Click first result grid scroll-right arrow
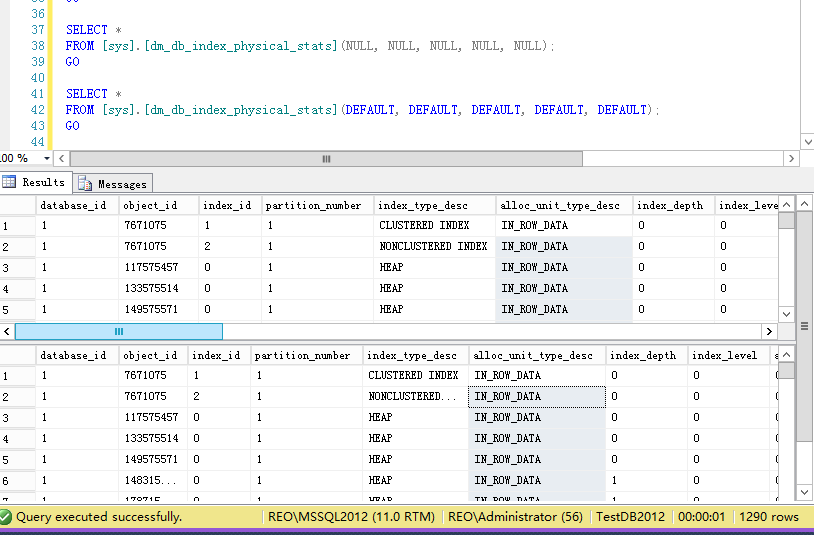The height and width of the screenshot is (535, 814). 769,332
